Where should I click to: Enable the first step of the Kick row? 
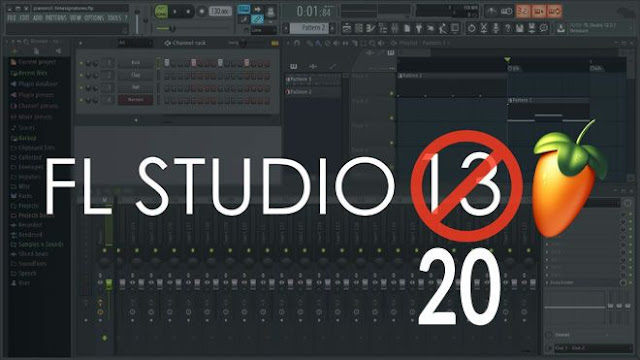point(167,63)
